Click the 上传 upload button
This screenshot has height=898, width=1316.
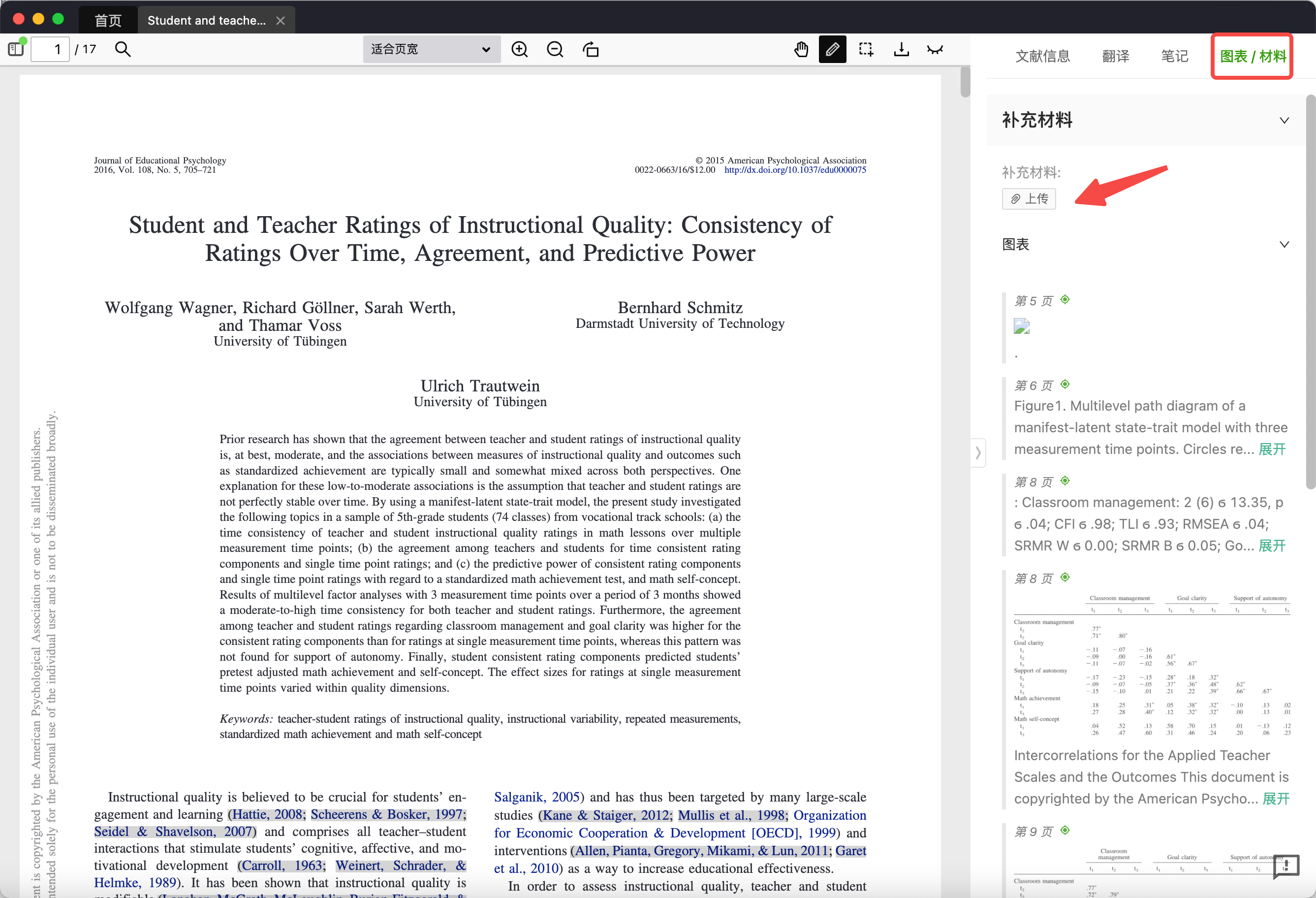pos(1029,199)
